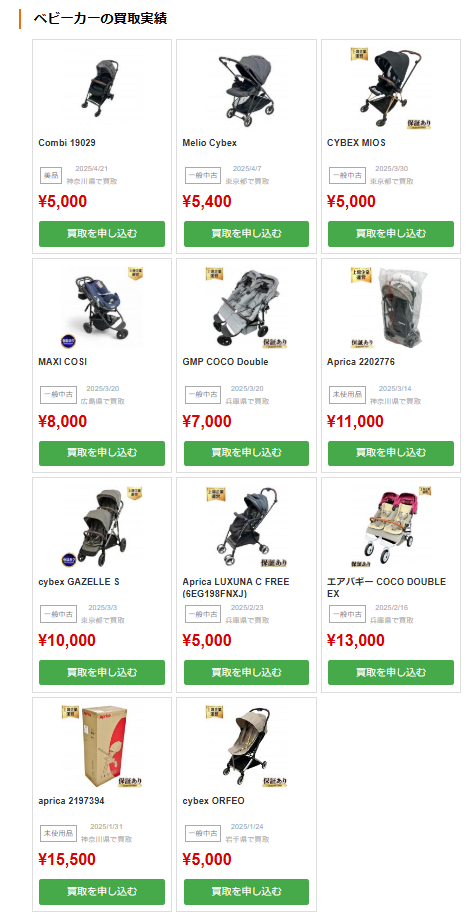This screenshot has height=919, width=473.
Task: Click the MAXI COSI product name
Action: pyautogui.click(x=63, y=362)
